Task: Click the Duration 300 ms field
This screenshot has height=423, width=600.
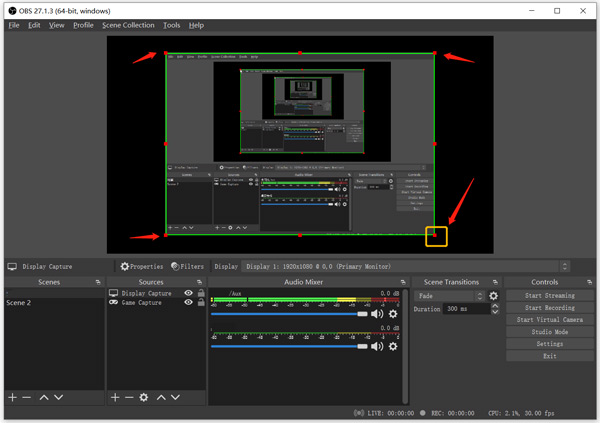Action: (x=467, y=309)
